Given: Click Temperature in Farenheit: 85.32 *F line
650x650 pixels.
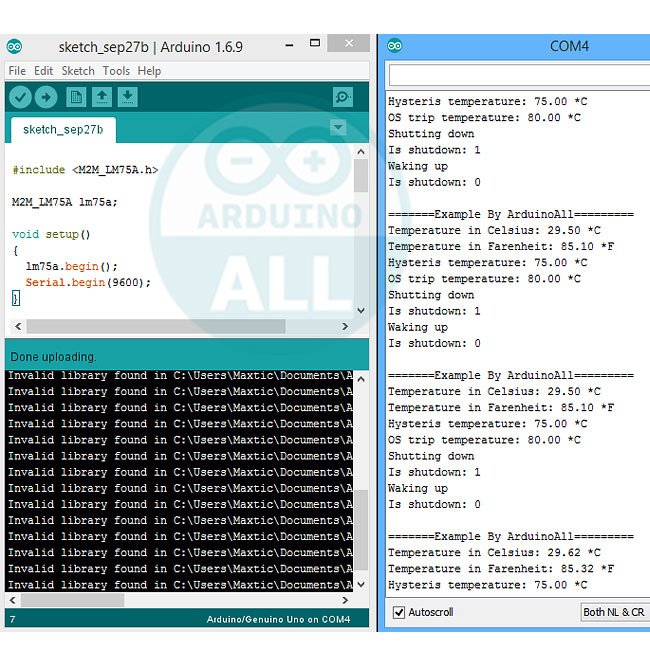Looking at the screenshot, I should point(501,569).
